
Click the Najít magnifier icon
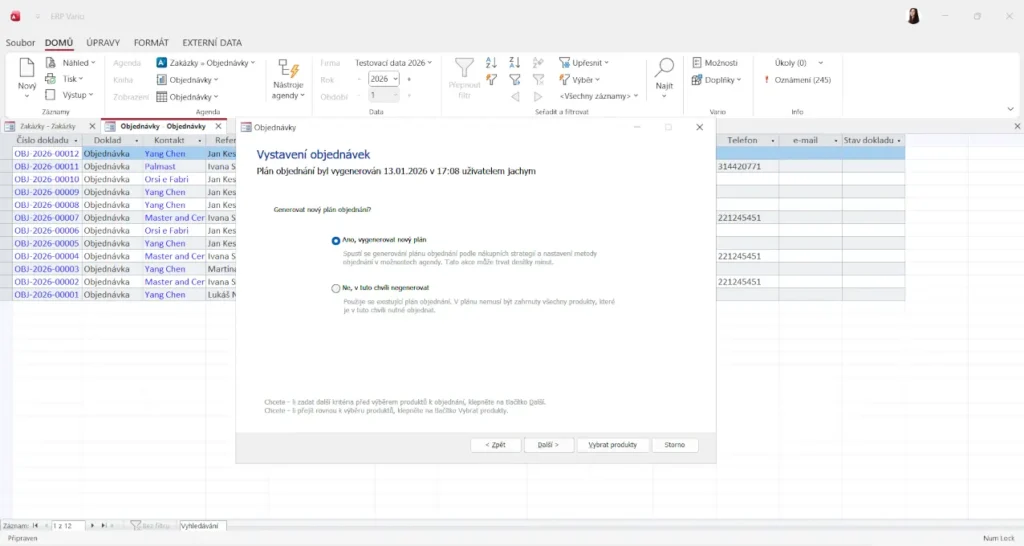tap(664, 68)
